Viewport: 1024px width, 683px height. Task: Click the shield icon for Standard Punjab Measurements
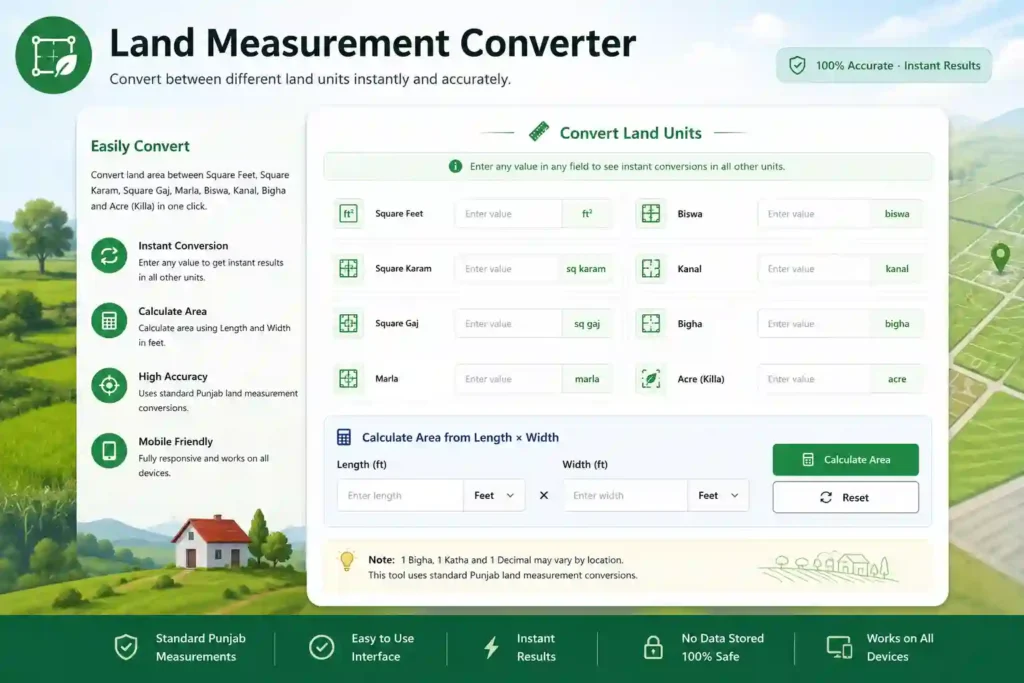point(126,647)
